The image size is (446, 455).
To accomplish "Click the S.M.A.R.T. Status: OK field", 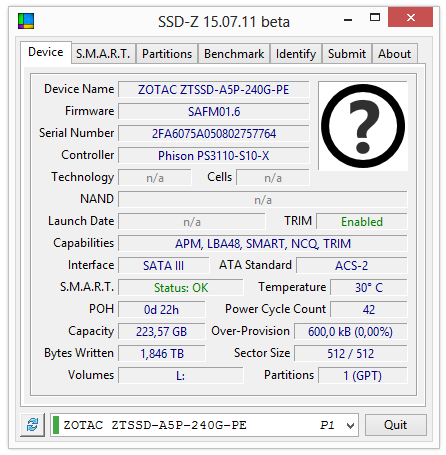I will tap(181, 288).
